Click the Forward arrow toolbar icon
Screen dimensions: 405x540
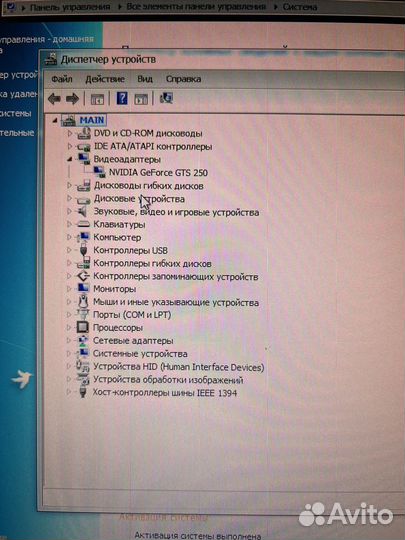[72, 99]
